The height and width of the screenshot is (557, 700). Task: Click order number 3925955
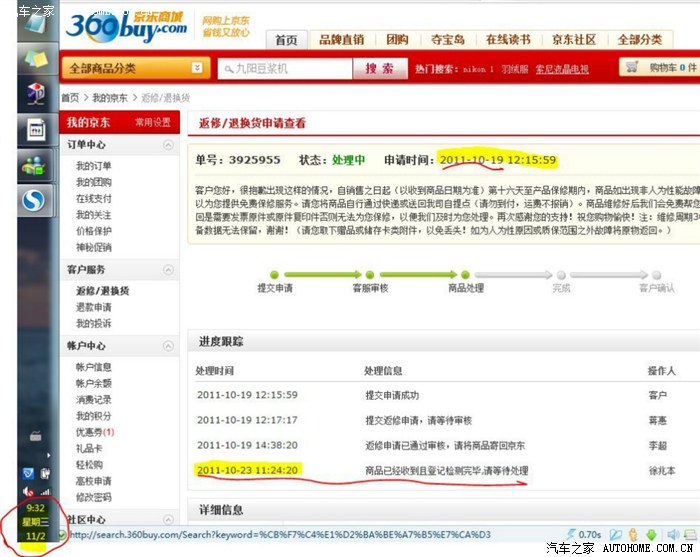pos(254,160)
